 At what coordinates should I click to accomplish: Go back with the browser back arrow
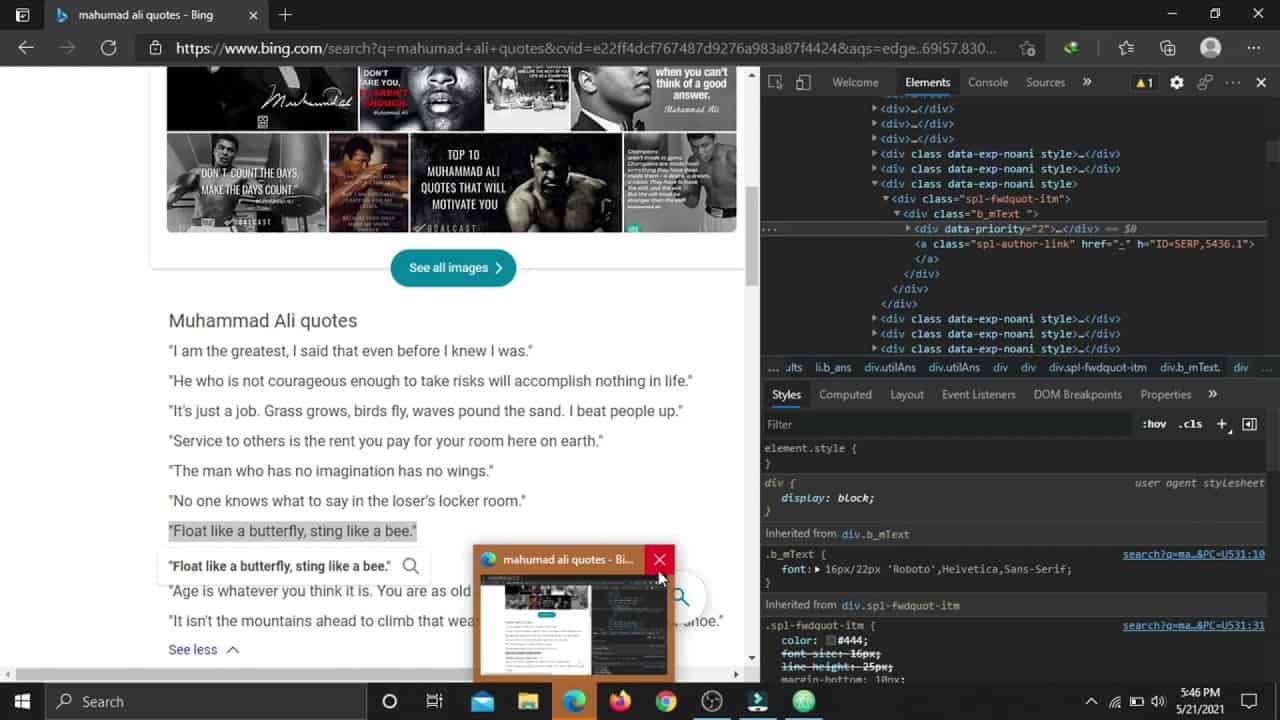[26, 48]
